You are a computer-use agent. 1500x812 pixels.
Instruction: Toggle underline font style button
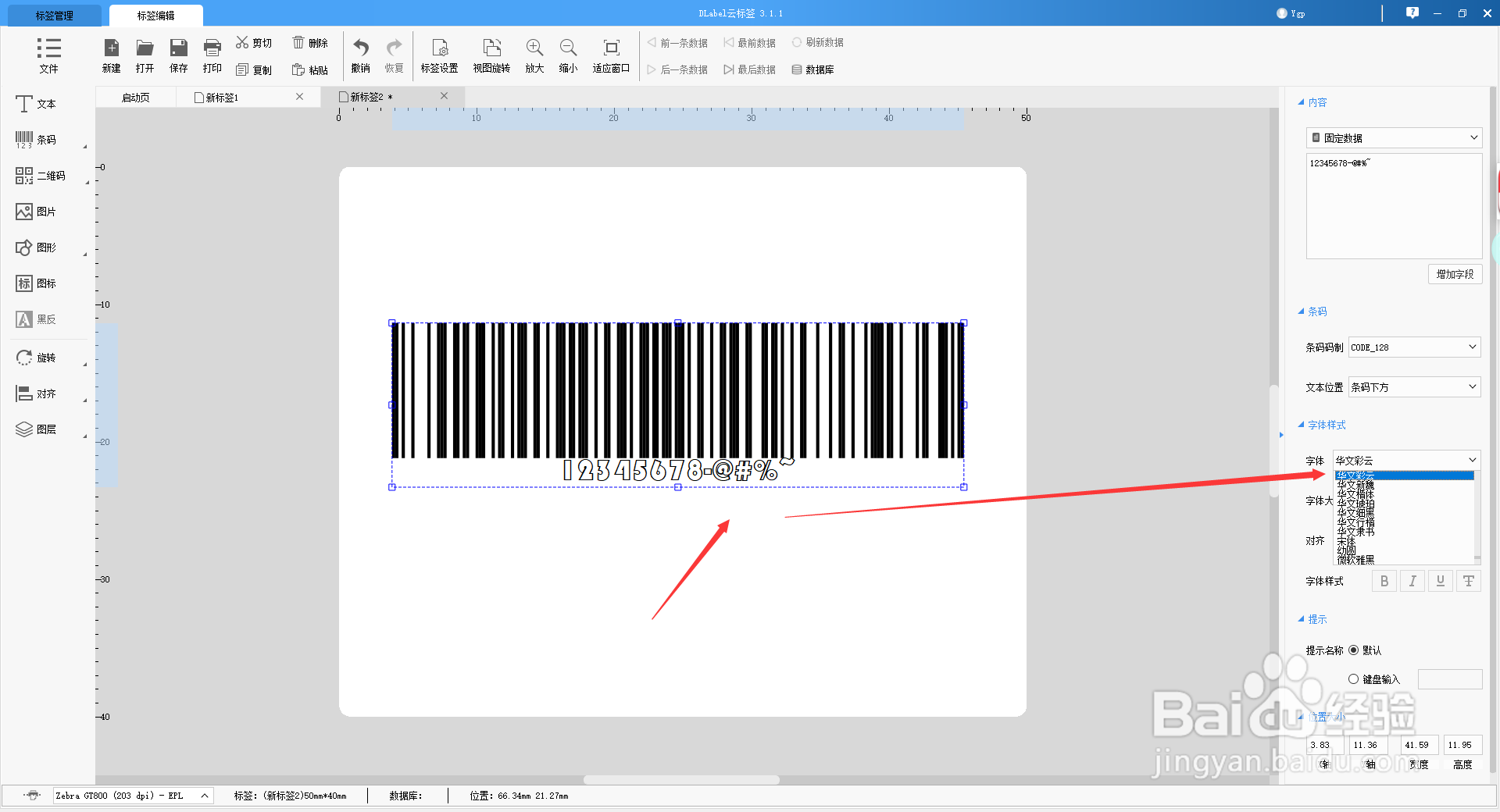(1441, 581)
